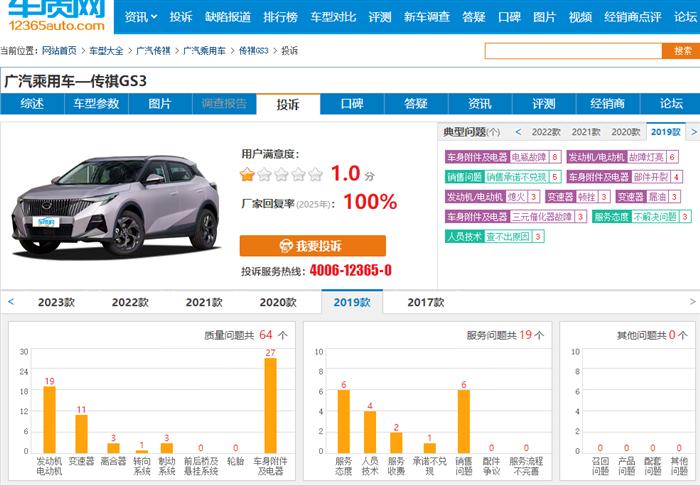This screenshot has width=700, height=485.
Task: Click the 服务态度 bar showing 6
Action: (343, 422)
